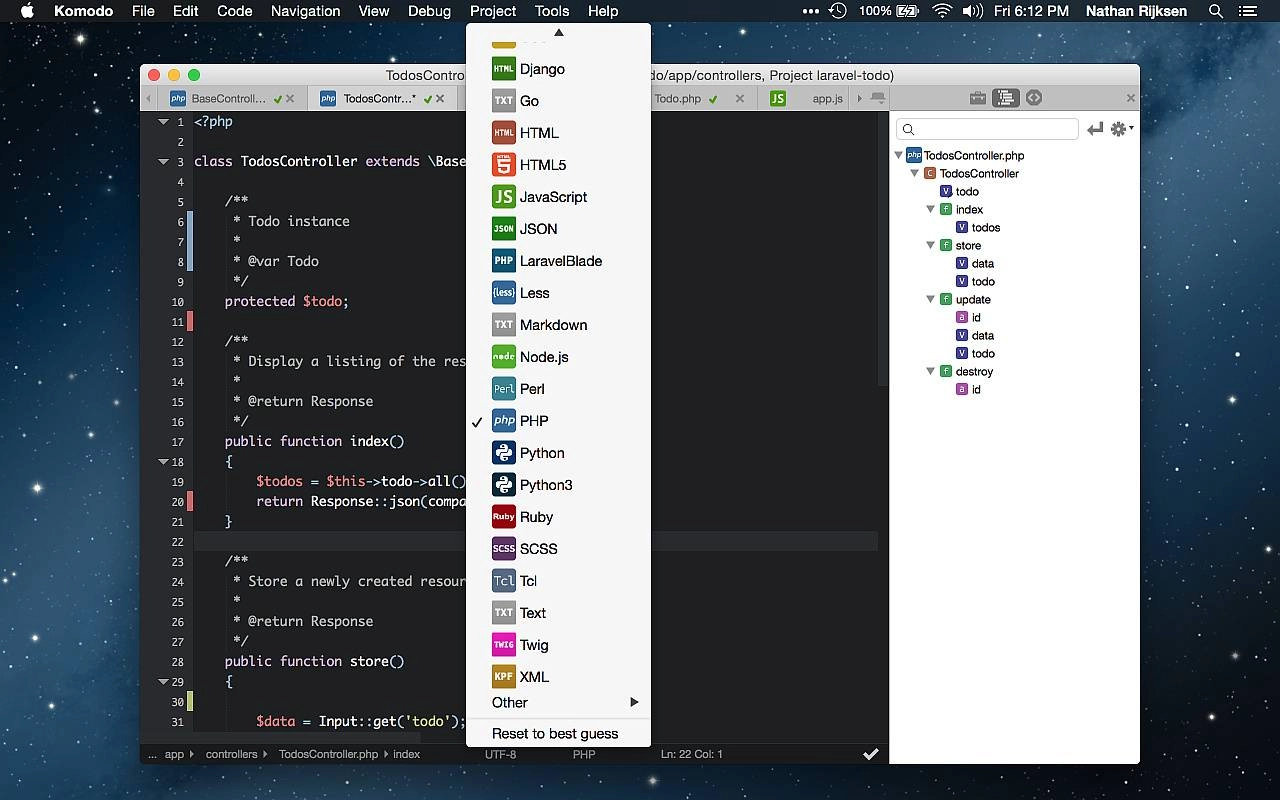The image size is (1280, 800).
Task: Switch to the Todo.php tab
Action: pos(678,99)
